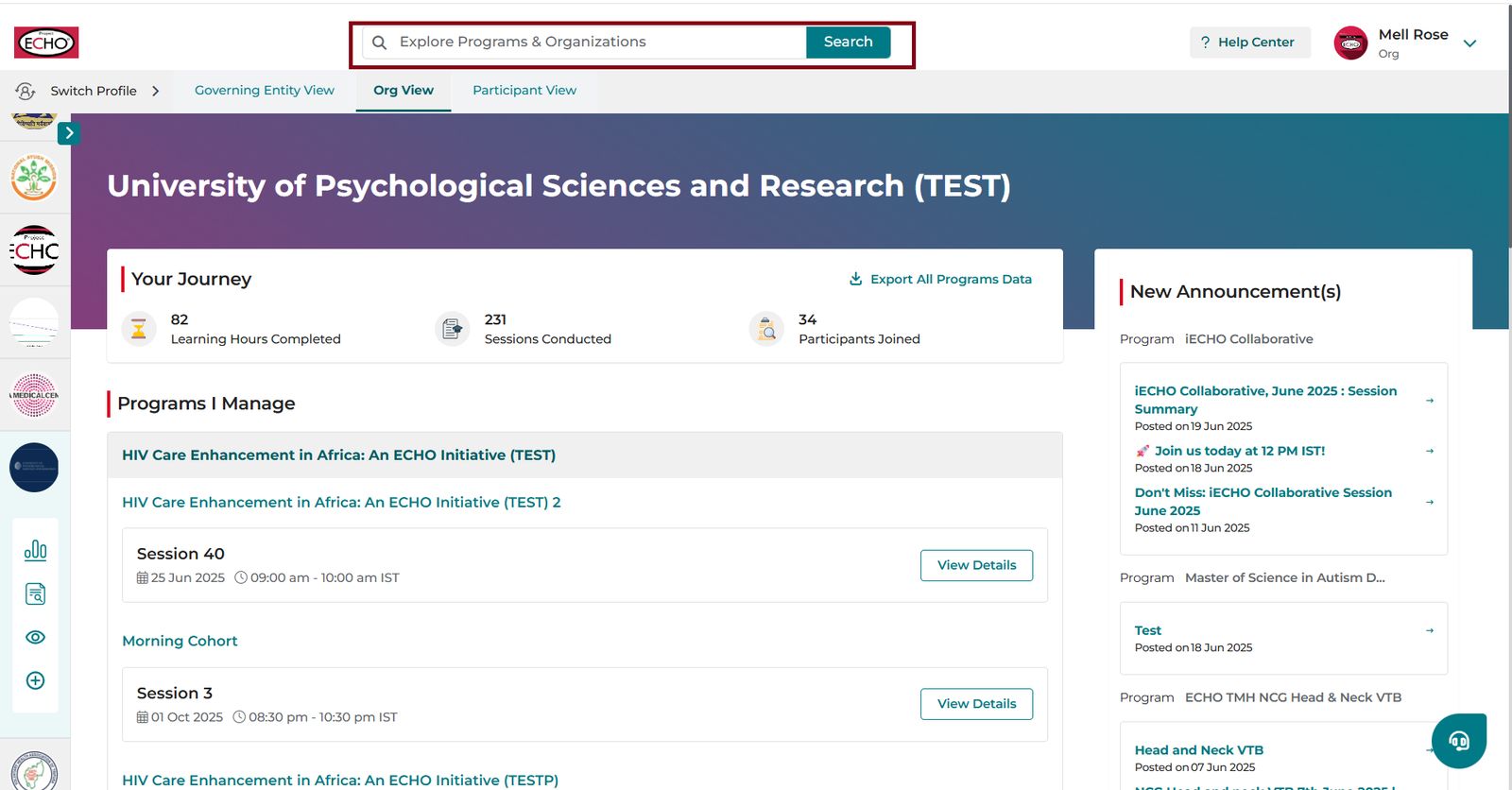Select the dark blue organization logo in the sidebar
The width and height of the screenshot is (1512, 790).
click(x=34, y=468)
